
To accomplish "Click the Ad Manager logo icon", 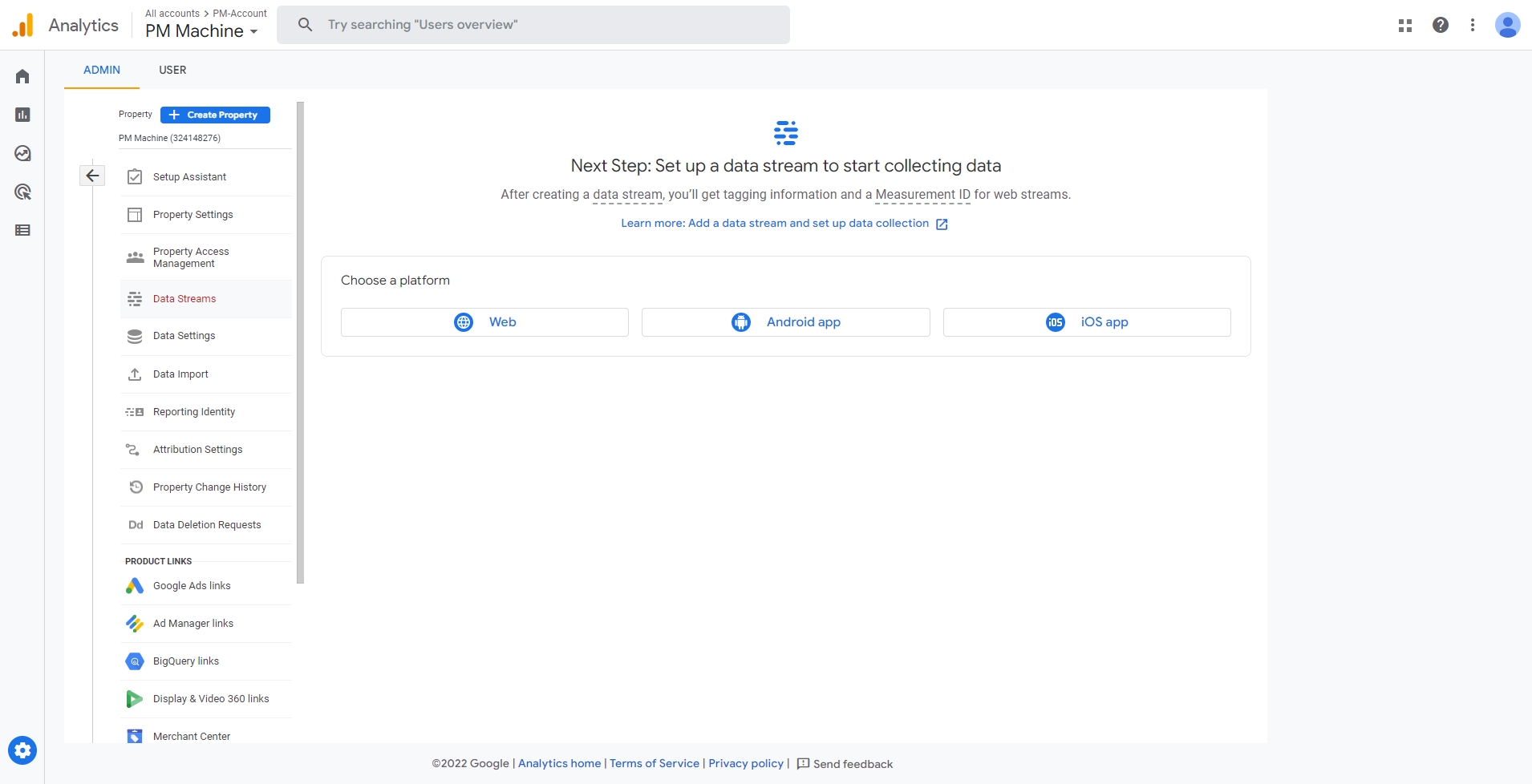I will [135, 624].
